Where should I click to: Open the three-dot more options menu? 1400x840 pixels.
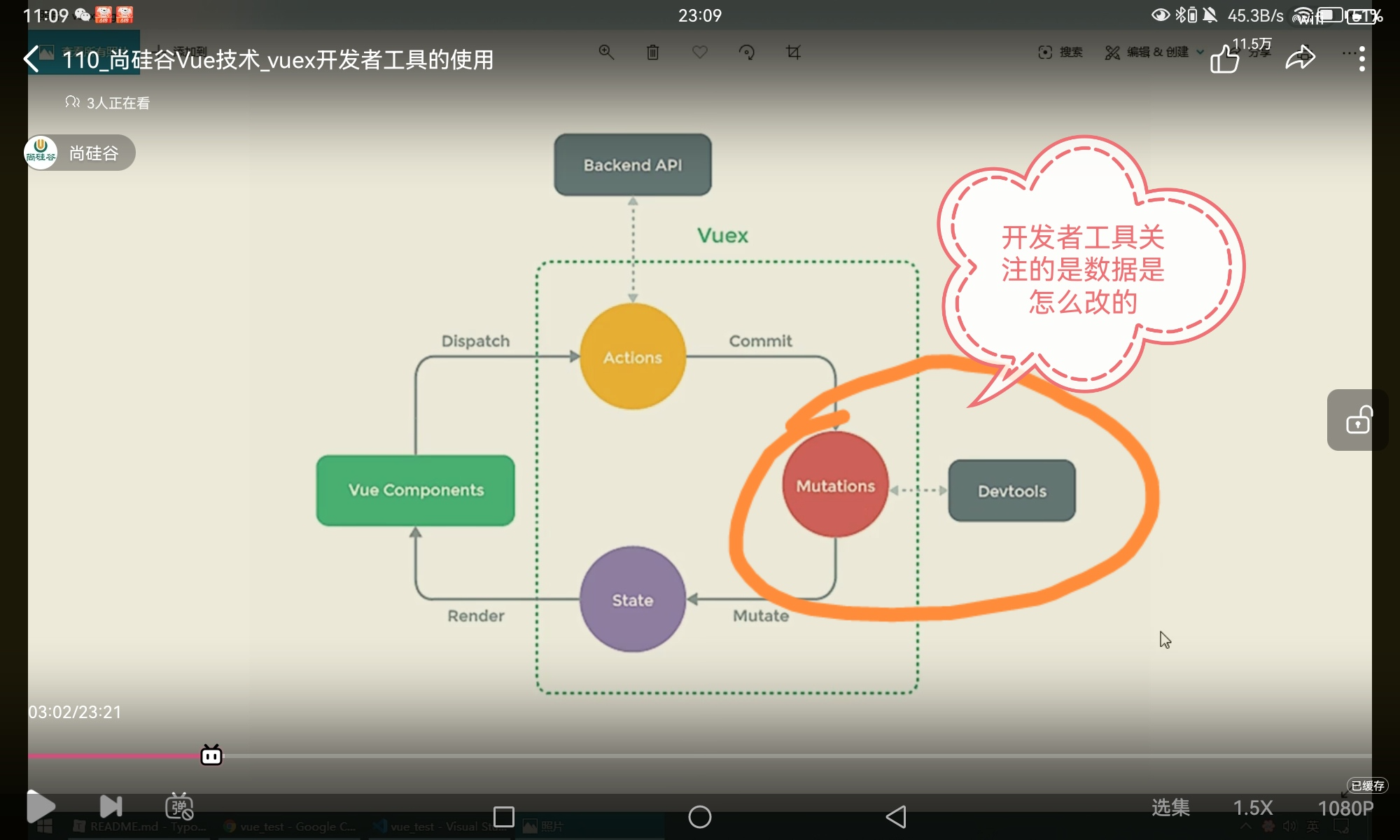(x=1361, y=59)
